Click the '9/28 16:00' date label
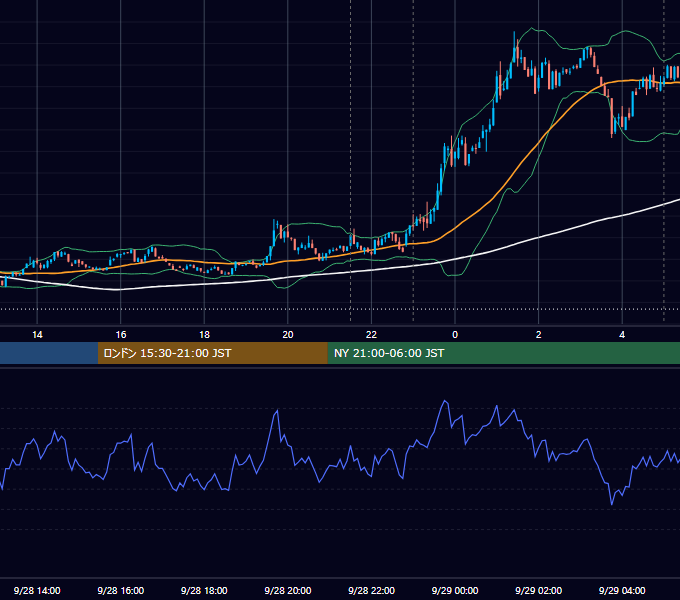680x600 pixels. [x=121, y=590]
